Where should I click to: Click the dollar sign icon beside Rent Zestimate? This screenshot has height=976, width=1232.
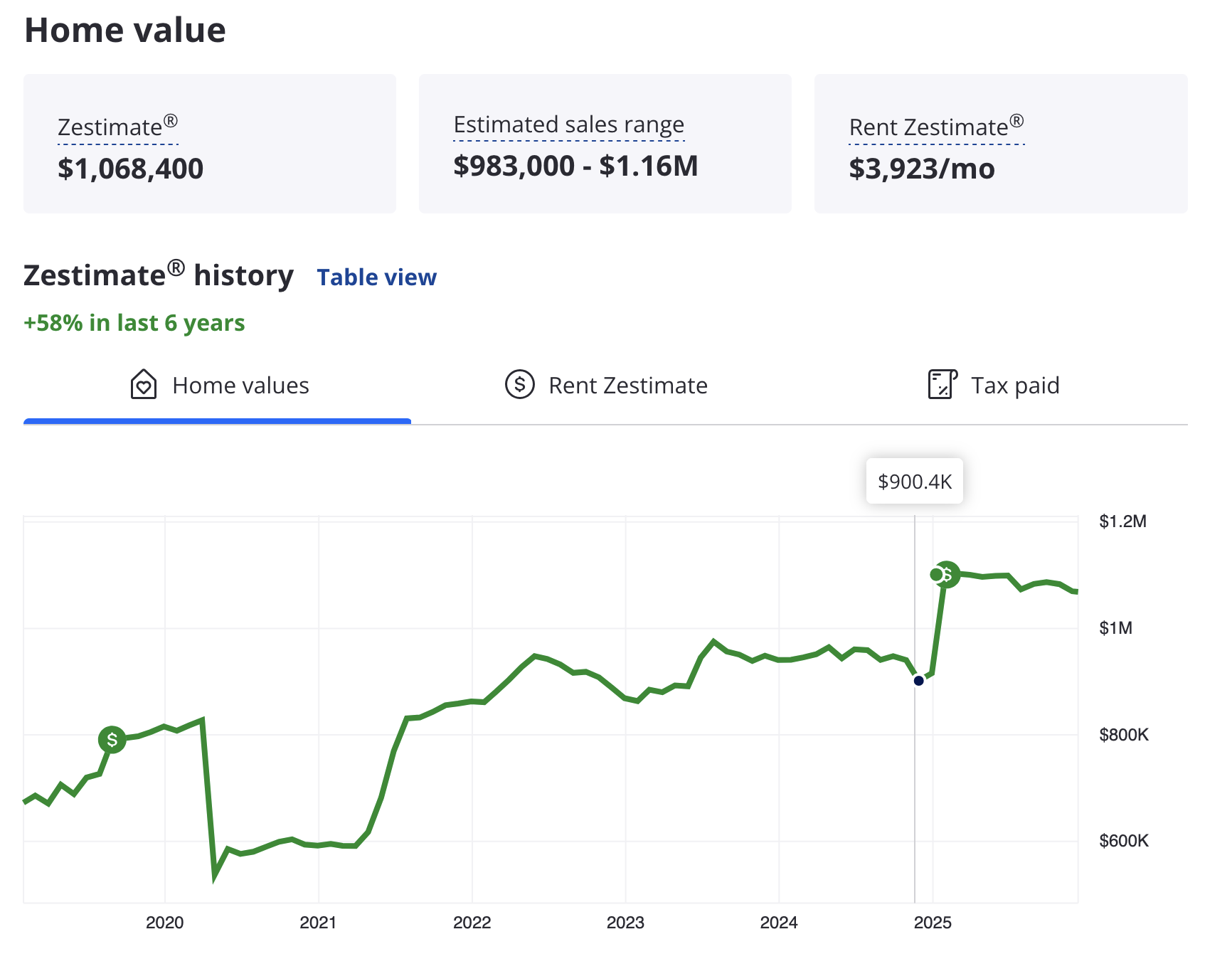(x=520, y=385)
